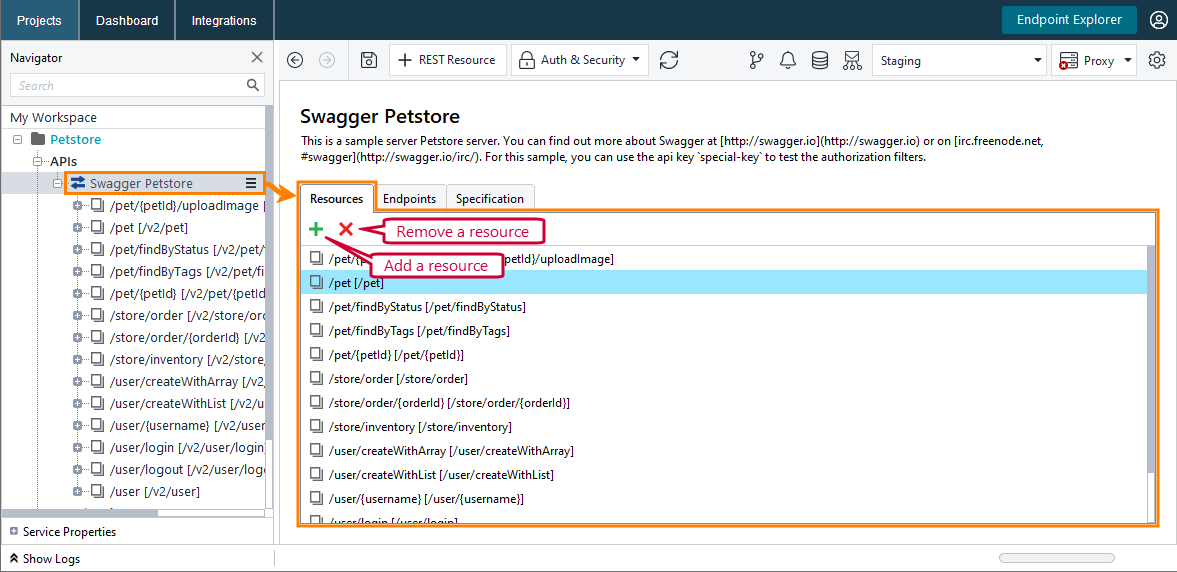This screenshot has width=1177, height=572.
Task: Open the git branch icon
Action: [x=756, y=60]
